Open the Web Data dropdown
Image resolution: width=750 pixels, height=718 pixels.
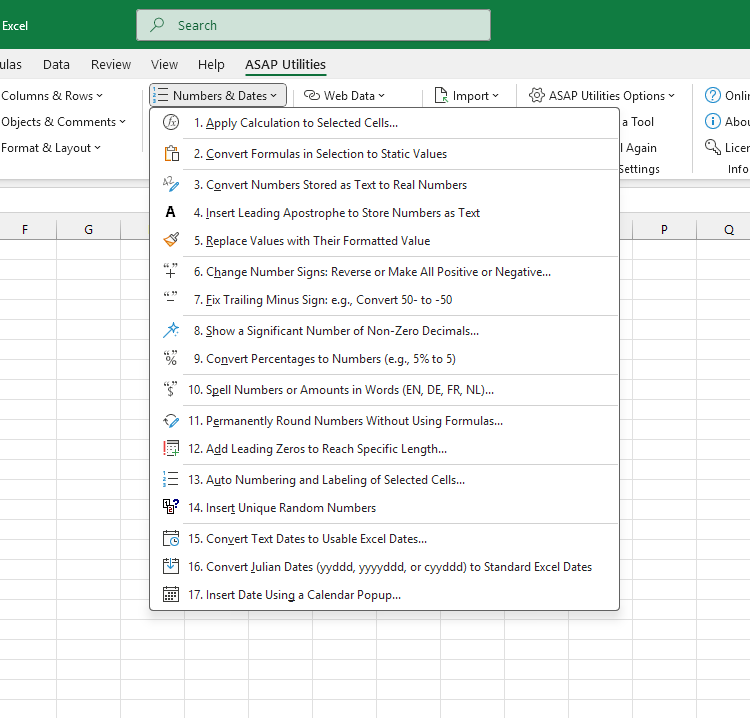pos(346,96)
